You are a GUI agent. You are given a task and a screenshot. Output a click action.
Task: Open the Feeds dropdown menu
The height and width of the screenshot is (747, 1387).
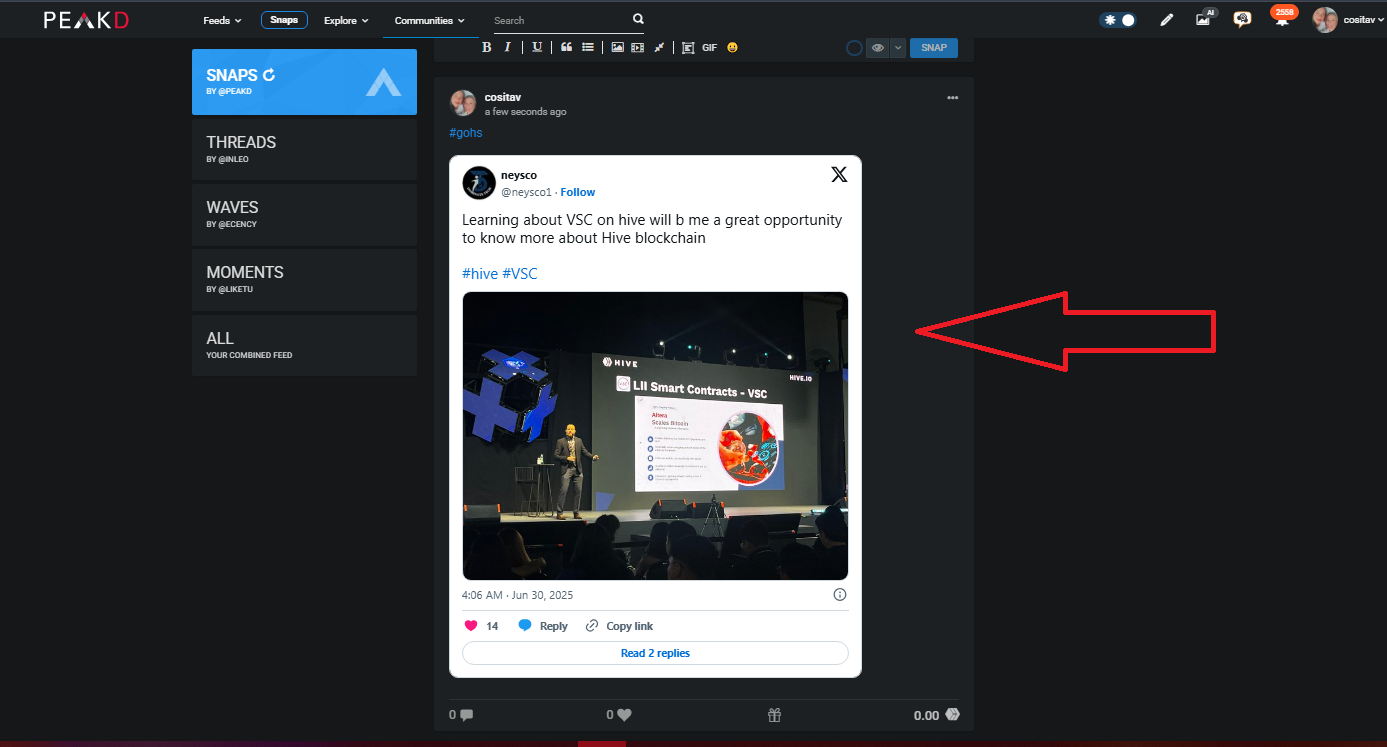pyautogui.click(x=222, y=20)
